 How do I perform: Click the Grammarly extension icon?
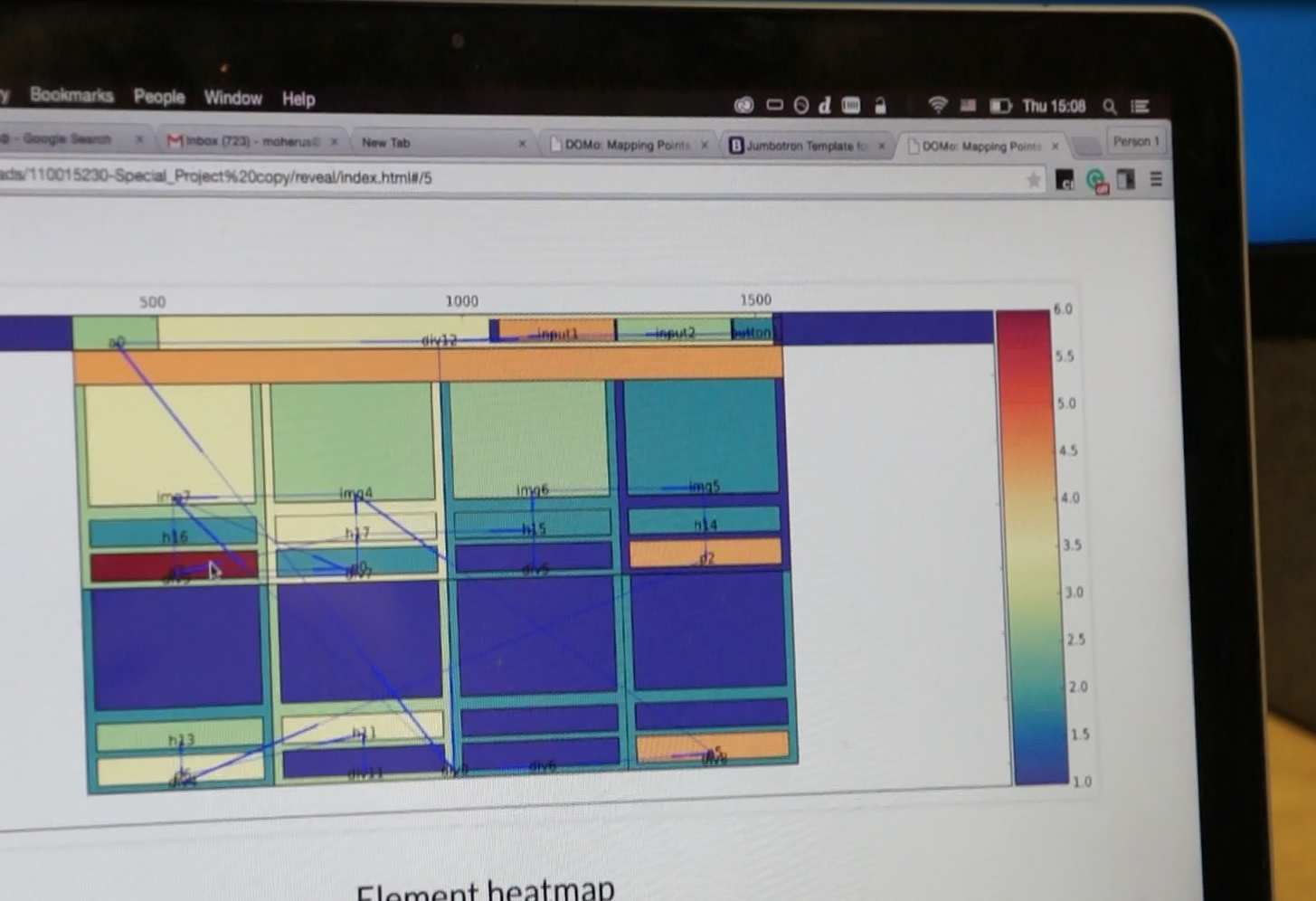1096,180
